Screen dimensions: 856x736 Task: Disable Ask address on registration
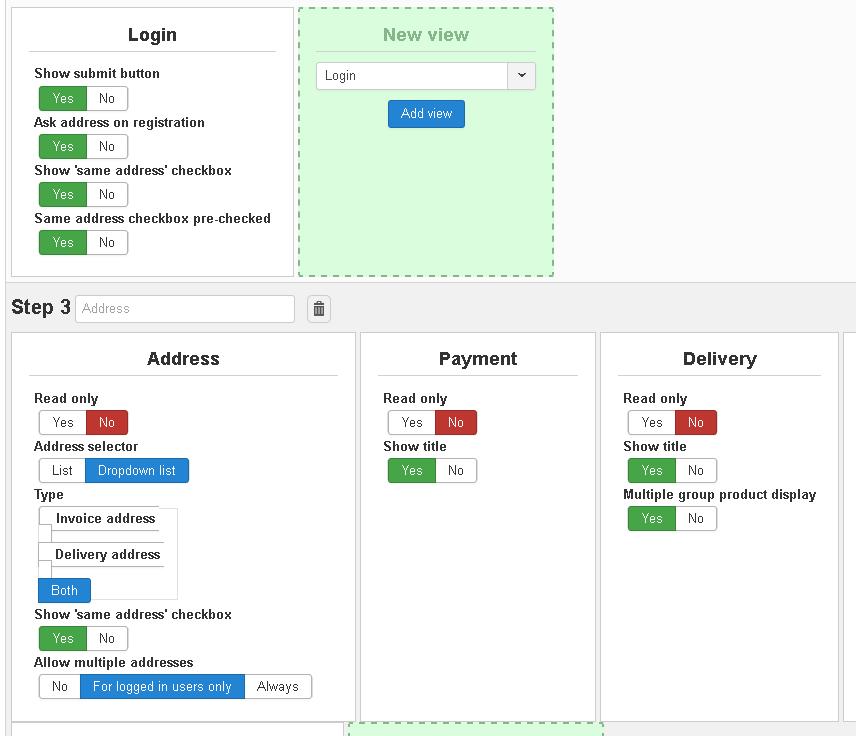point(107,146)
